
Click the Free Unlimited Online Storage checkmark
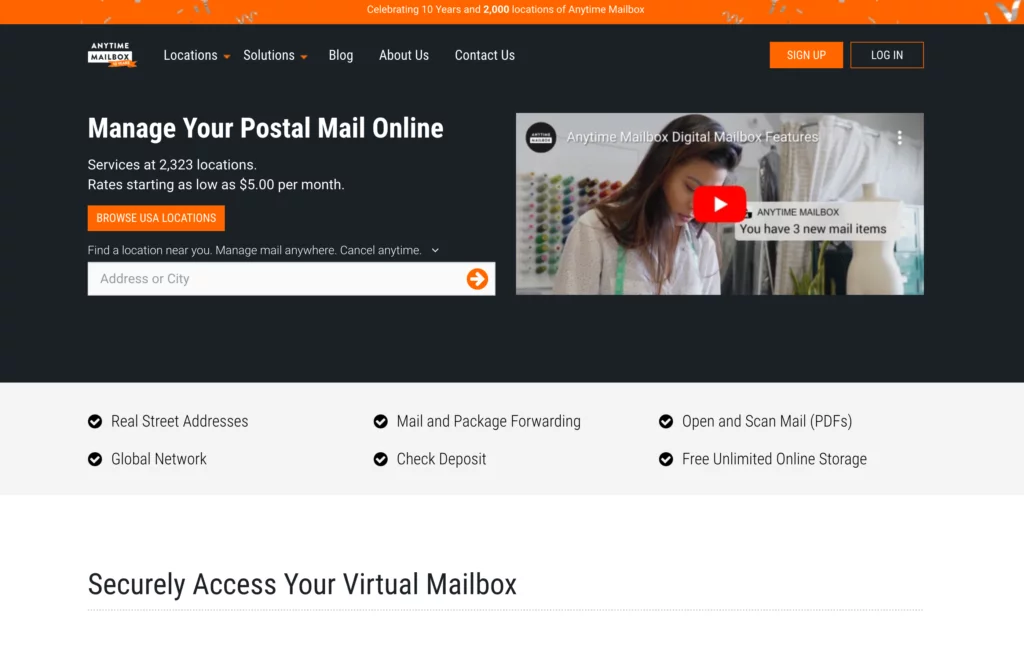665,459
